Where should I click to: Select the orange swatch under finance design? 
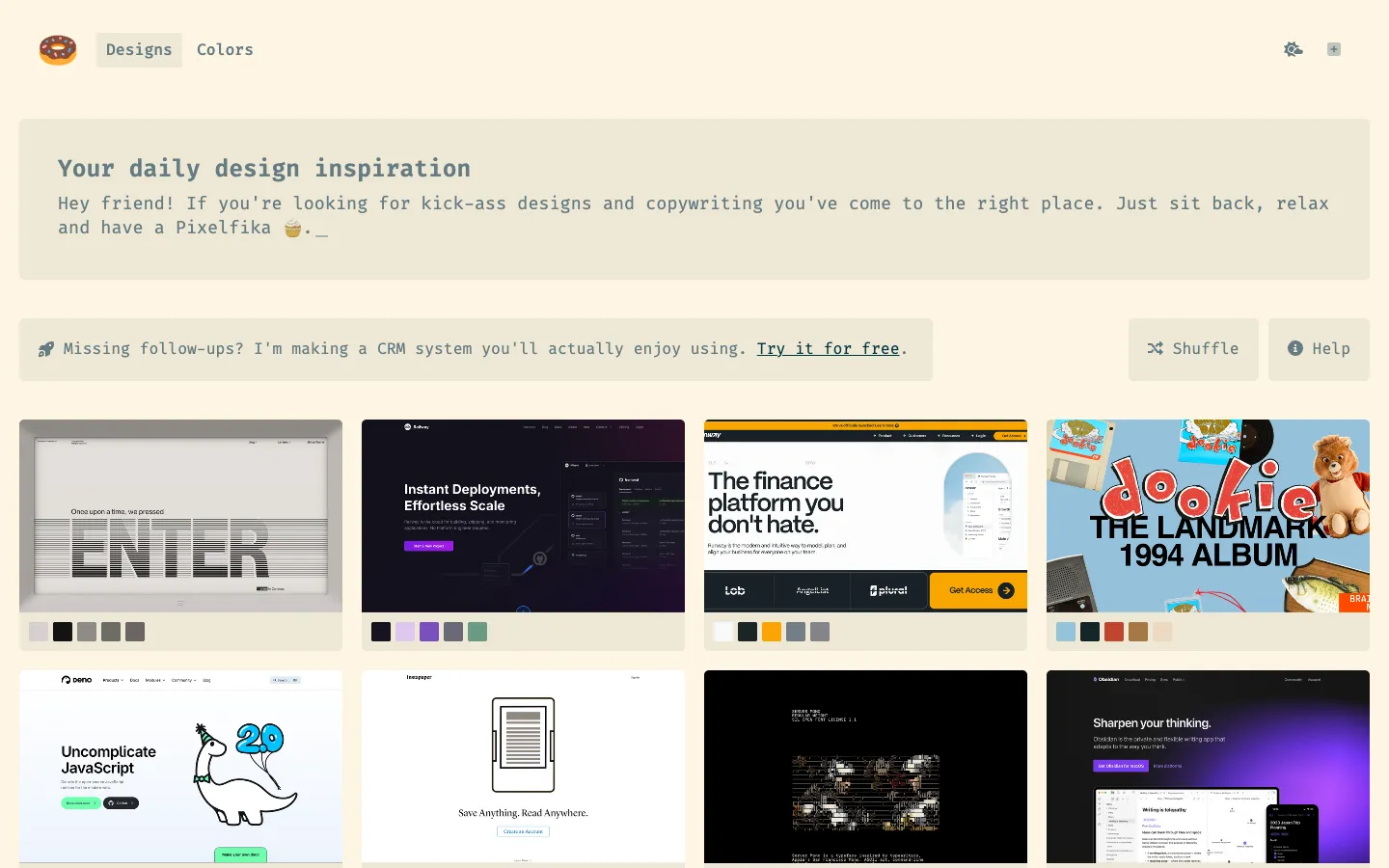coord(772,632)
